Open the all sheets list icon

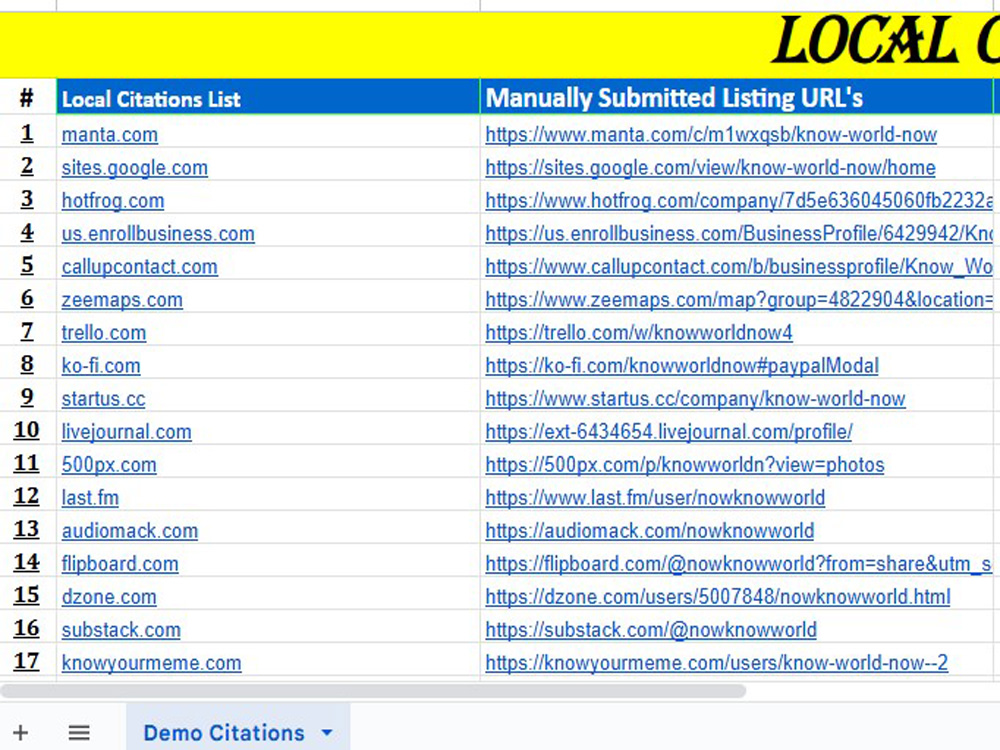tap(79, 732)
